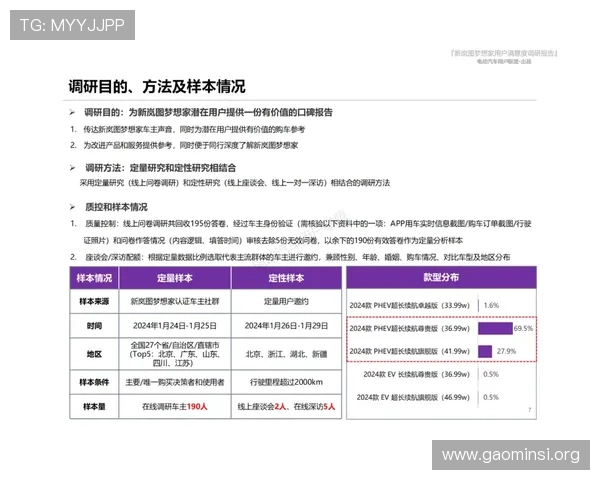Click the slide title 调研目的、方法及样本情况
Image resolution: width=600 pixels, height=480 pixels.
[x=157, y=87]
